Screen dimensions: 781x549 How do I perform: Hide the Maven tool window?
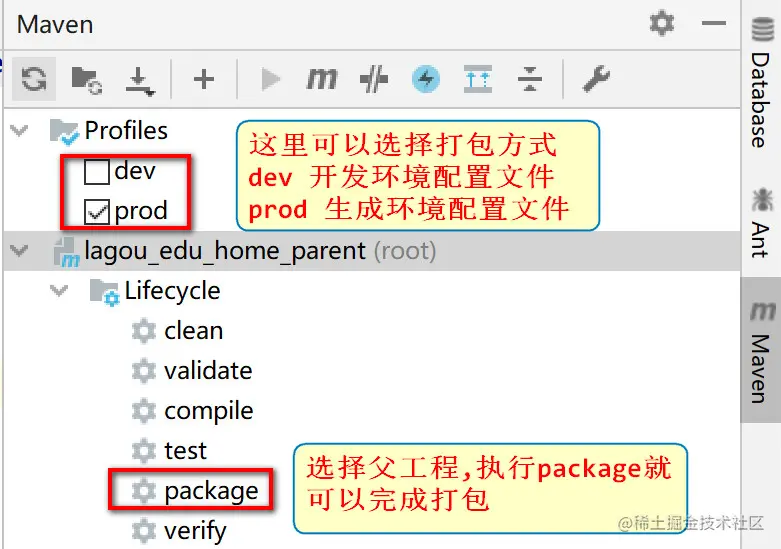714,23
